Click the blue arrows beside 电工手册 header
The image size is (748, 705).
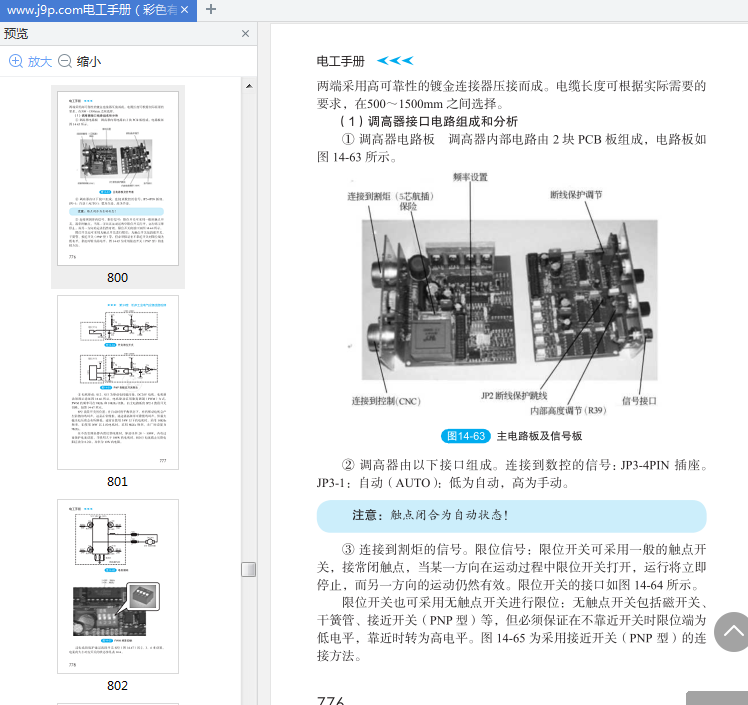395,61
